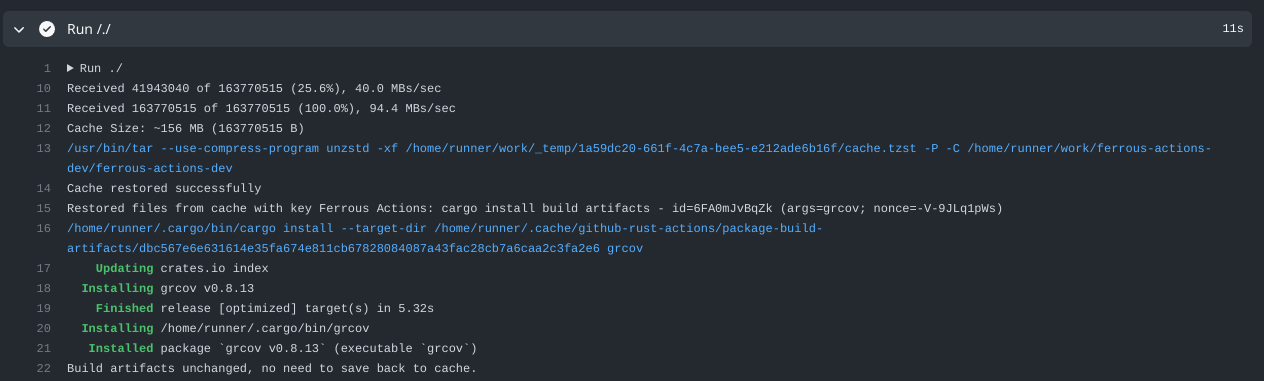Viewport: 1264px width, 381px height.
Task: Click line number 21
Action: click(44, 348)
